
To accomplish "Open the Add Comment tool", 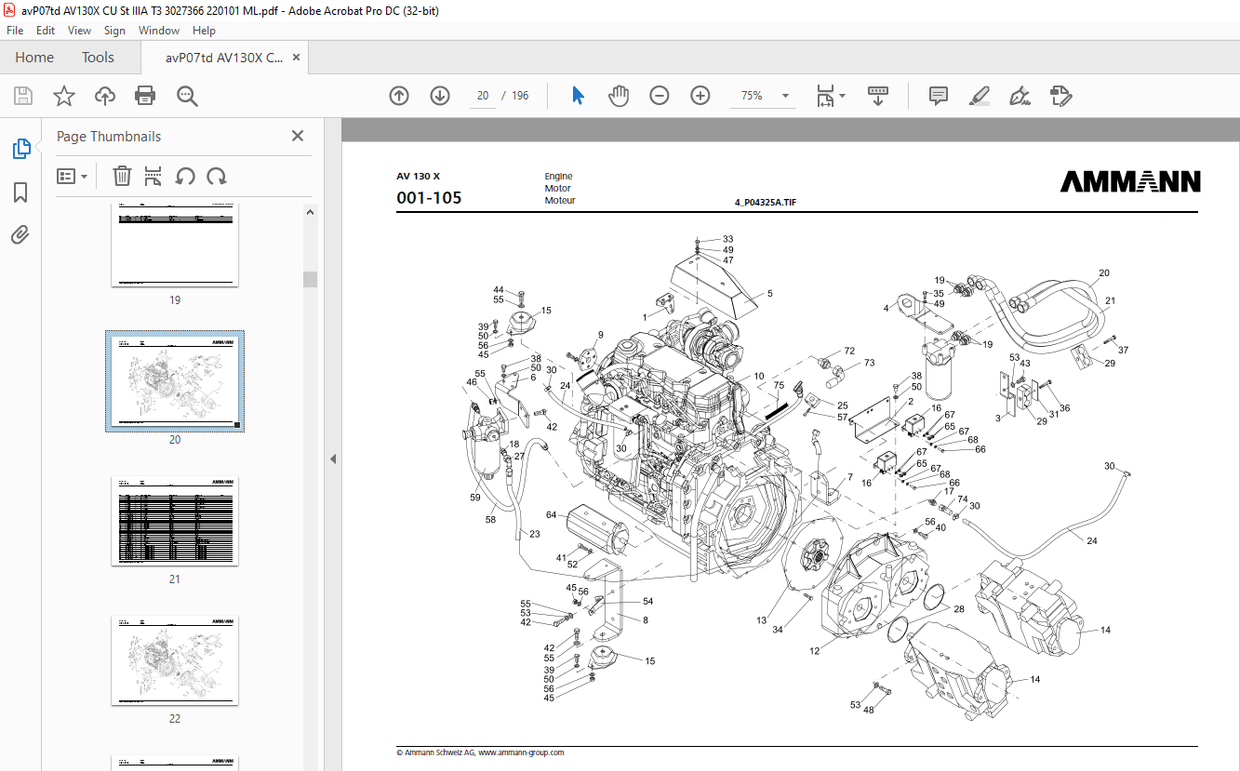I will (x=937, y=95).
